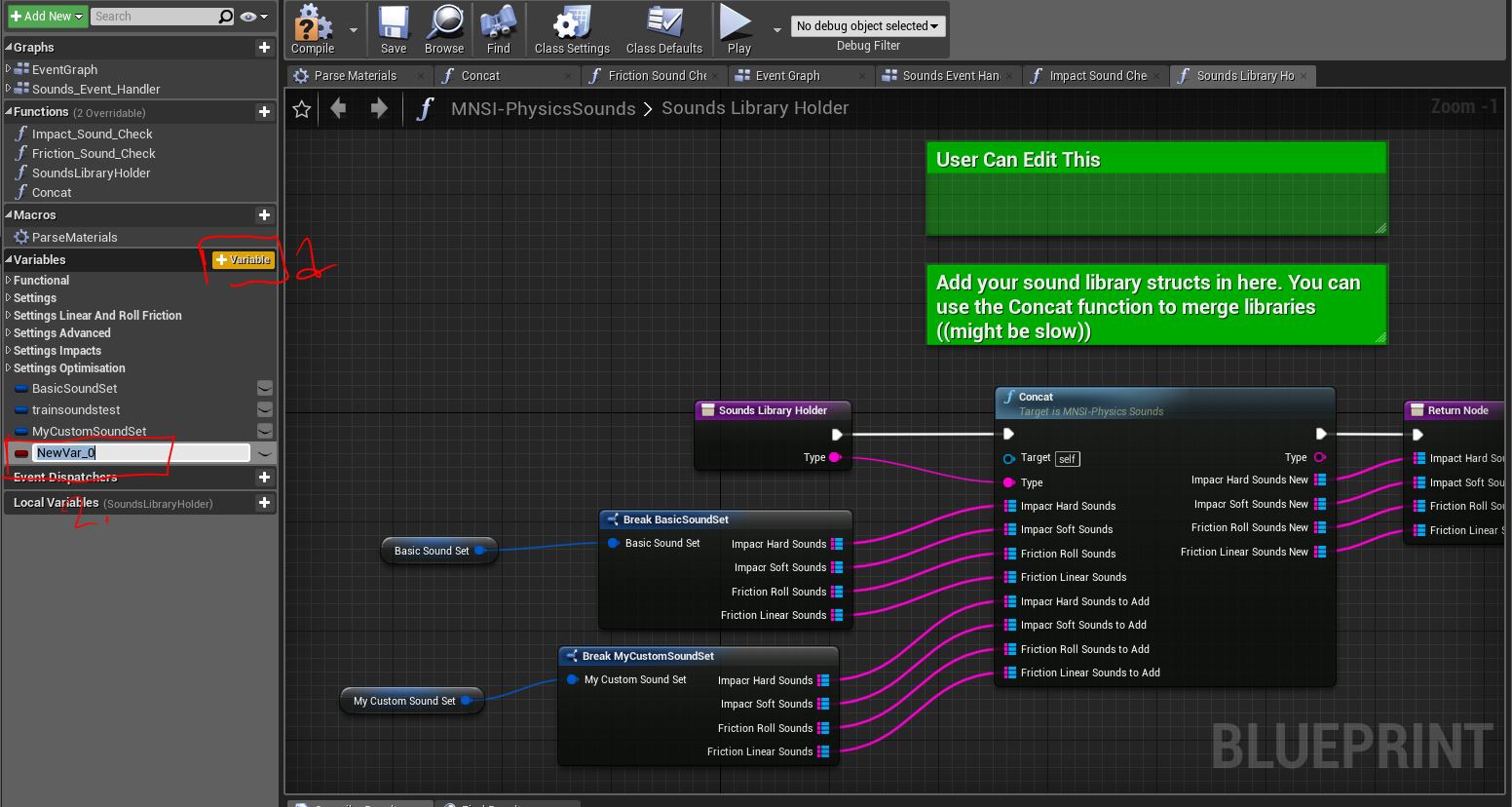Click the Add New button
This screenshot has height=807, width=1512.
pos(47,17)
